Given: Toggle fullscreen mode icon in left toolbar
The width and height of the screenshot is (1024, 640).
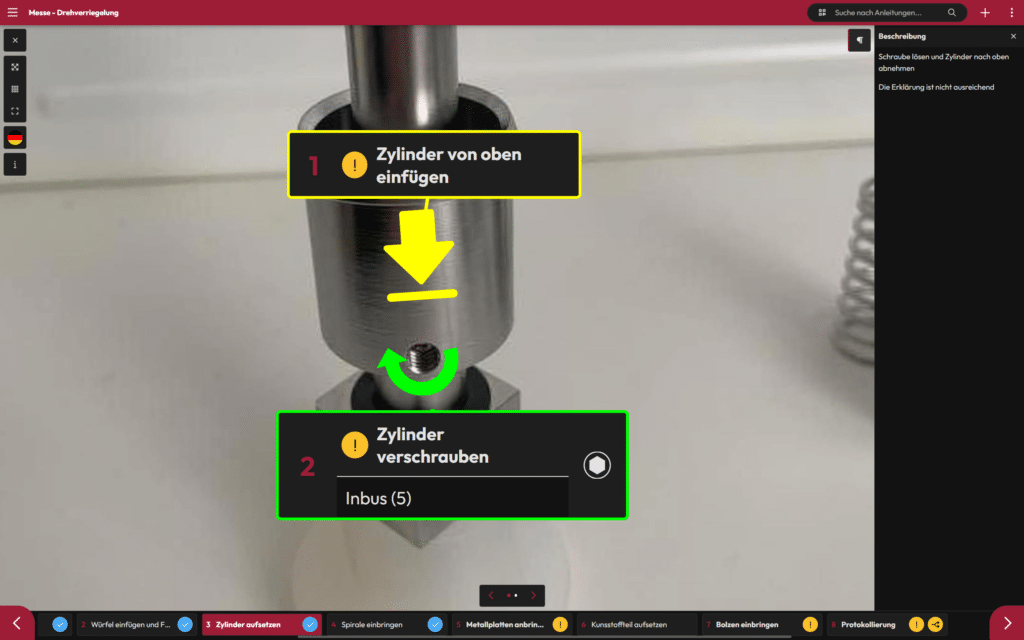Looking at the screenshot, I should point(15,113).
